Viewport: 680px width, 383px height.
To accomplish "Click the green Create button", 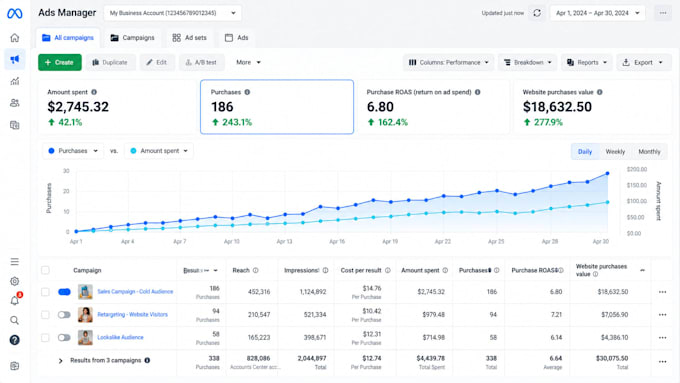I will [x=60, y=62].
